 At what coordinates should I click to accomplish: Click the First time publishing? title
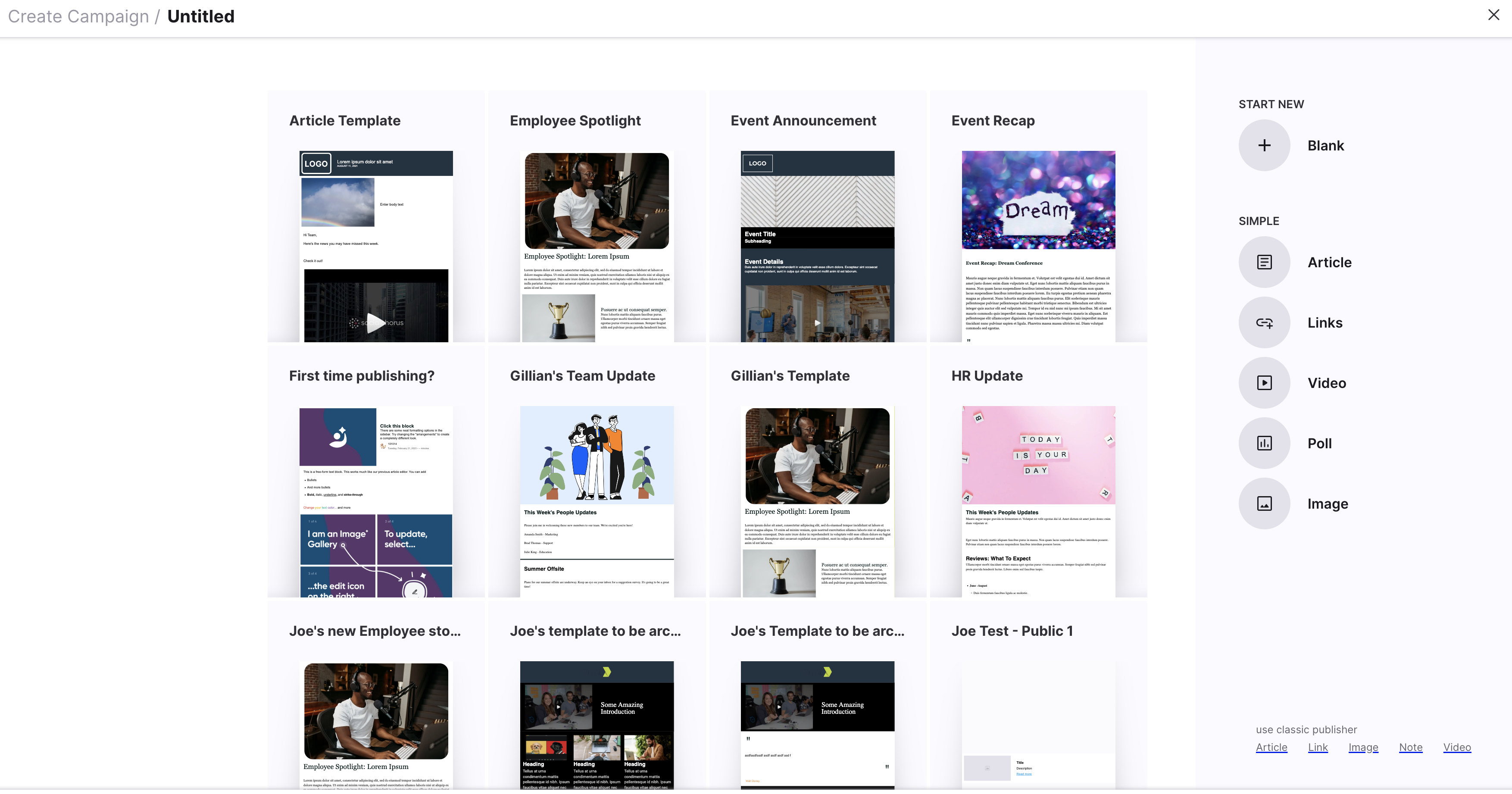pyautogui.click(x=362, y=375)
